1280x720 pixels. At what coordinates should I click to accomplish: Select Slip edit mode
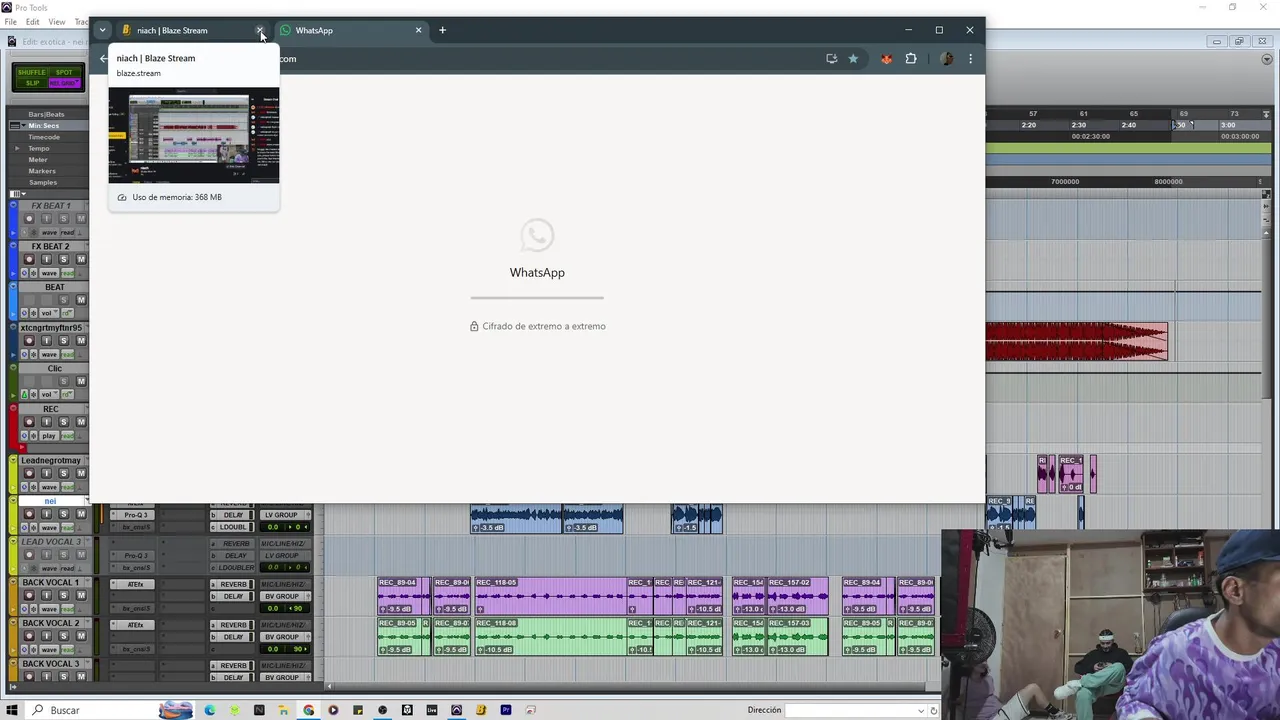coord(32,83)
